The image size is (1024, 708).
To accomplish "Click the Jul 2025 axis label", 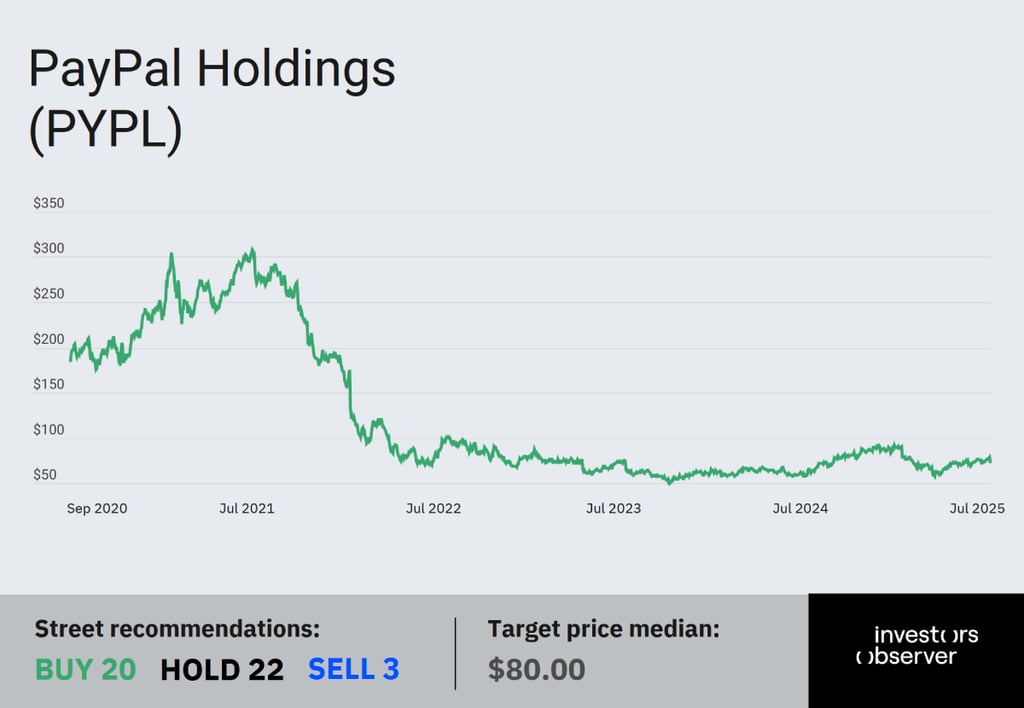I will [x=977, y=509].
